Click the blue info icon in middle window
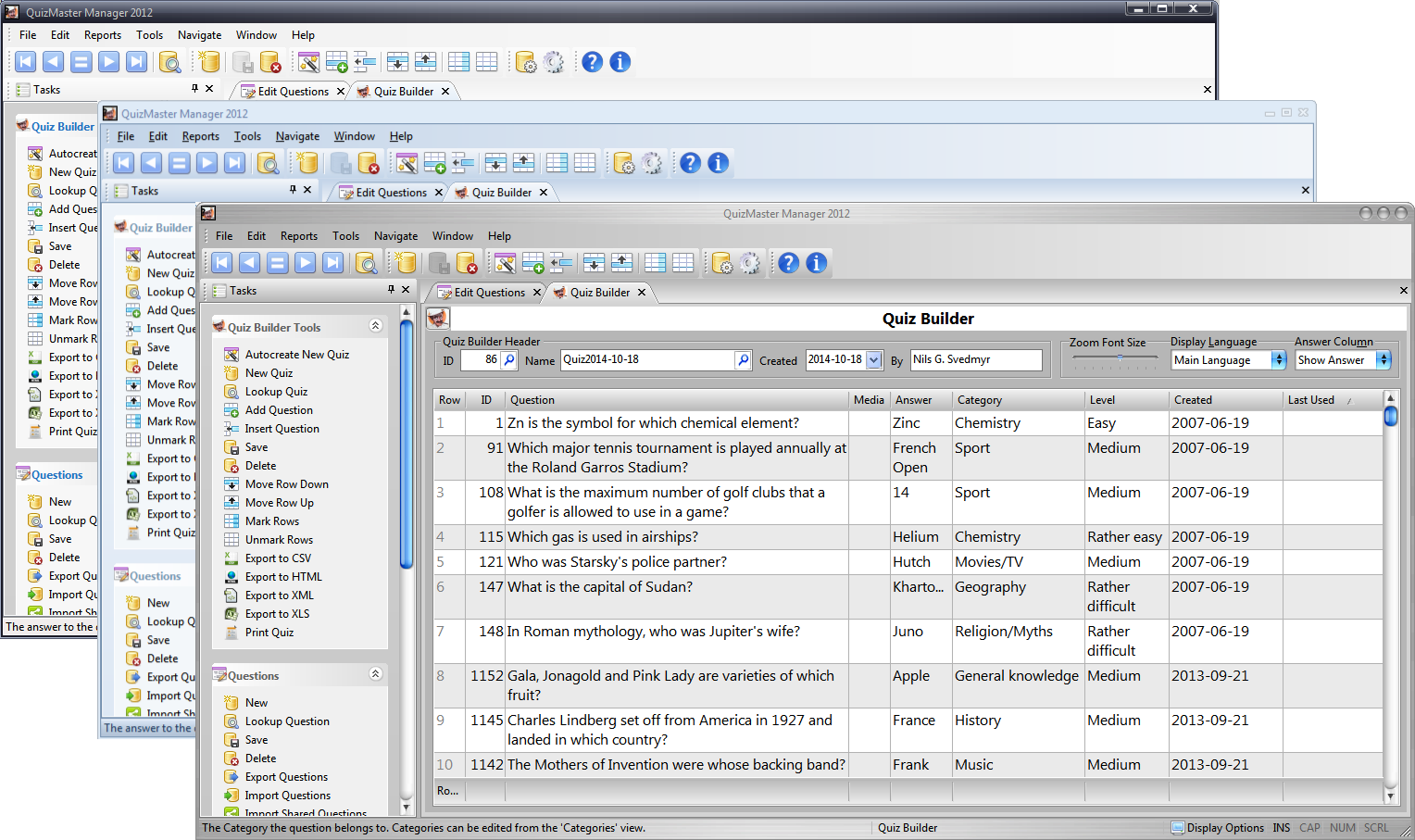Screen dimensions: 1415x840 (x=719, y=163)
